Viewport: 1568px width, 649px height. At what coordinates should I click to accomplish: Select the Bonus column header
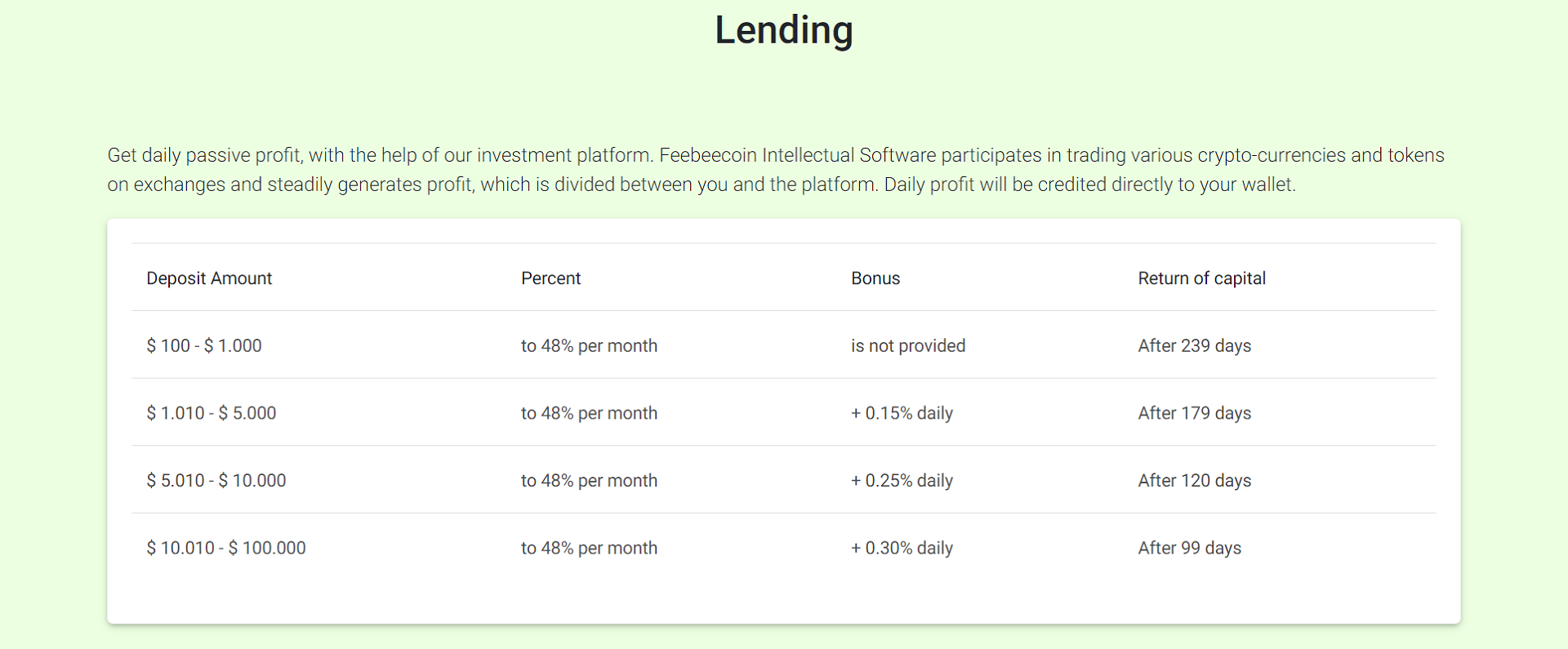(x=875, y=278)
